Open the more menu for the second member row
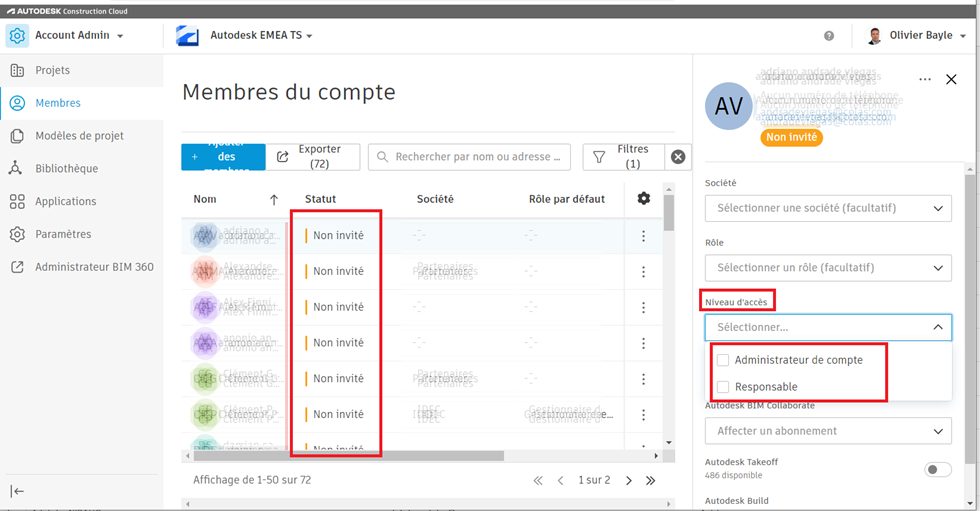This screenshot has width=980, height=511. pyautogui.click(x=643, y=272)
